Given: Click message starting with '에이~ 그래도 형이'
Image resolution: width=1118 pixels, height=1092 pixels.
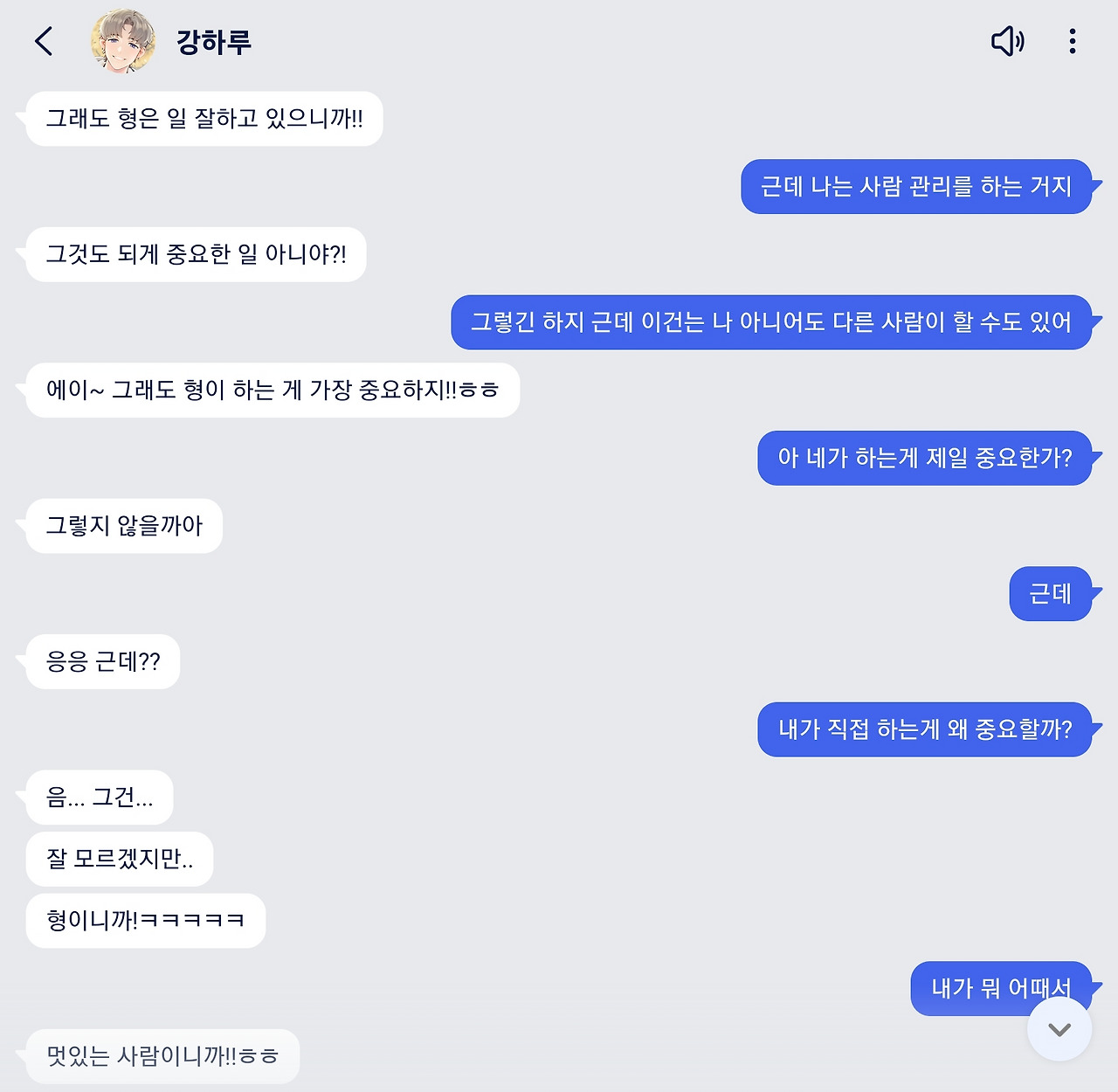Looking at the screenshot, I should pos(273,390).
